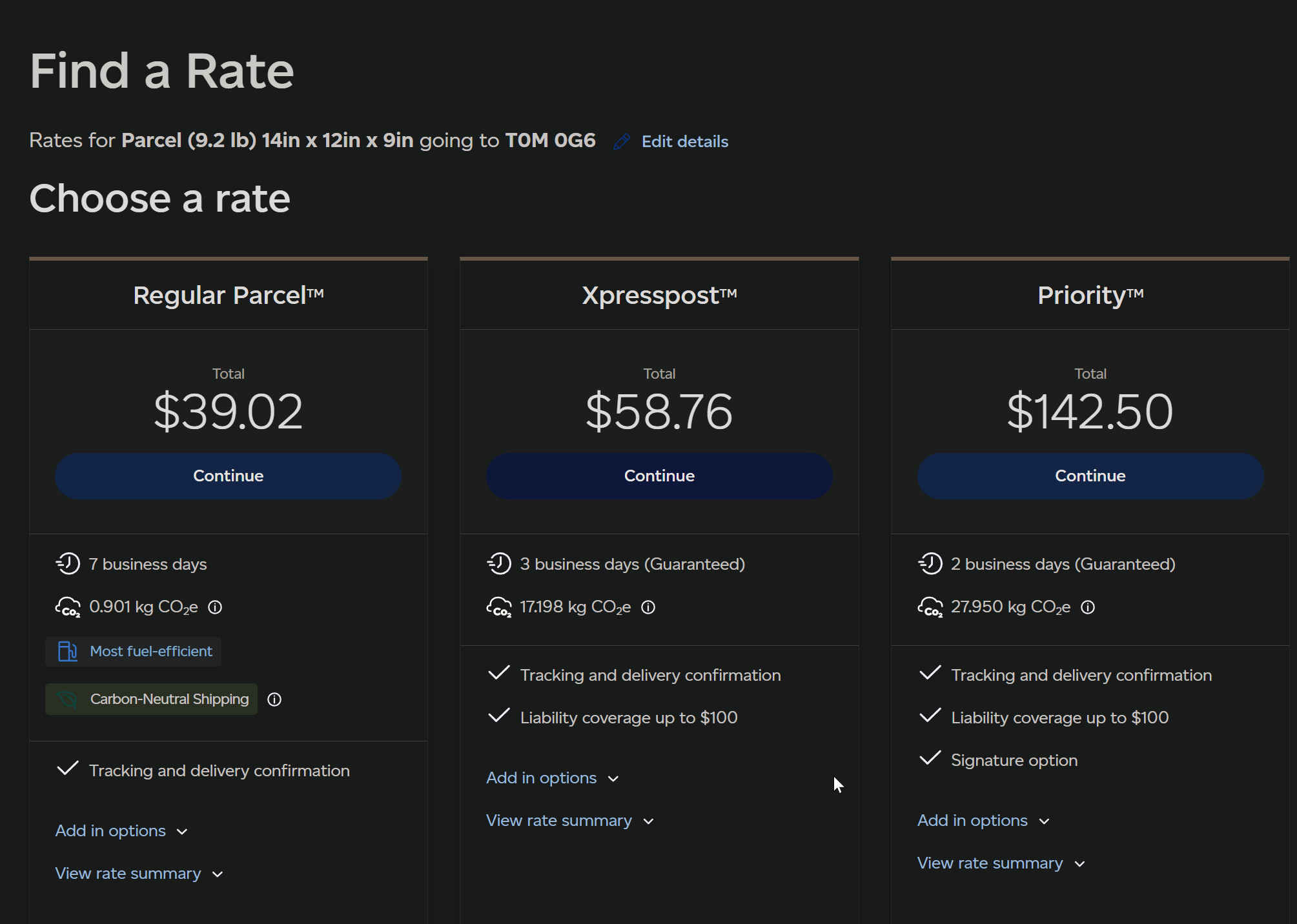Click the fuel pump Most fuel-efficient icon

[x=68, y=651]
